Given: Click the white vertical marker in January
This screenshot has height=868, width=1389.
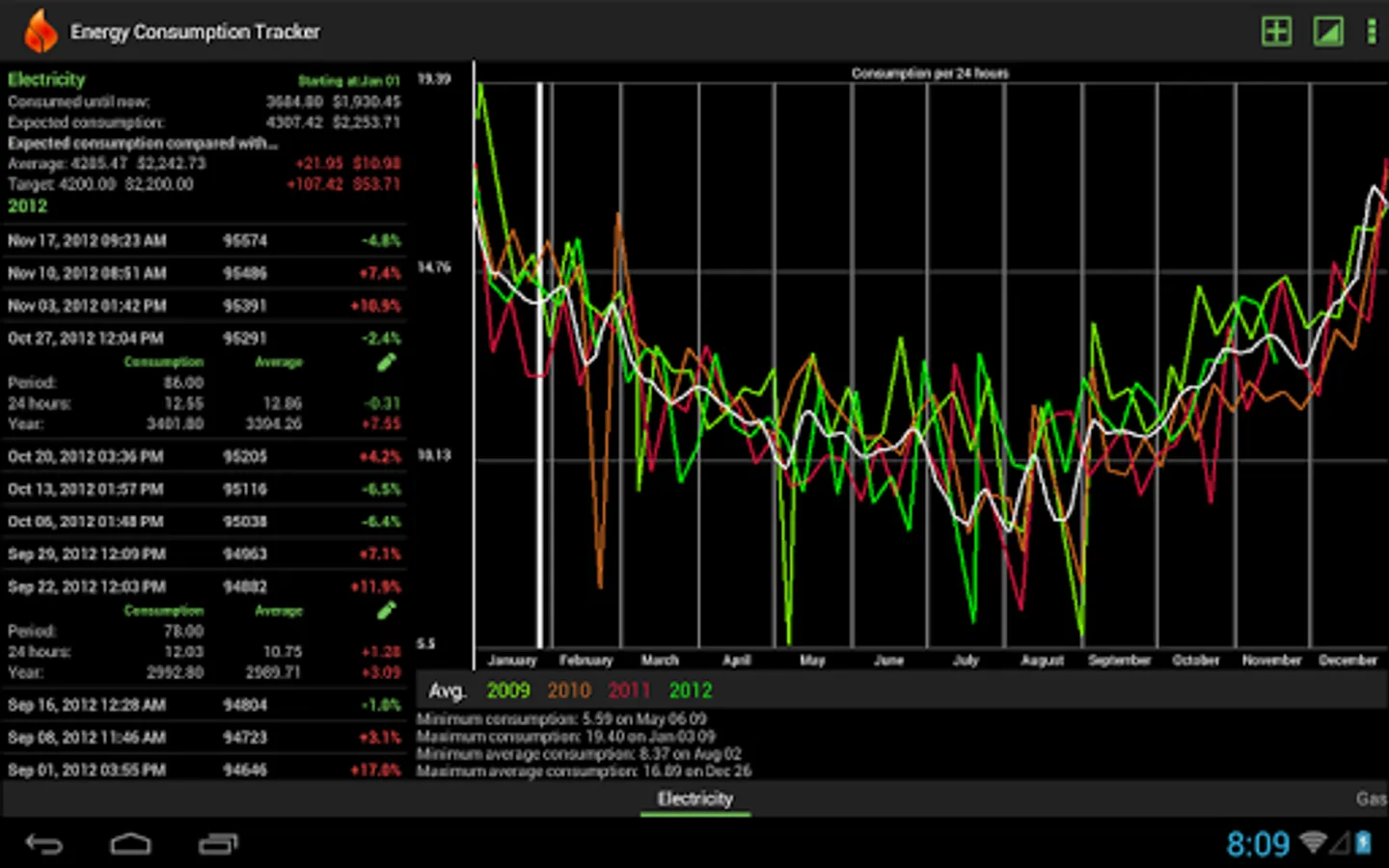Looking at the screenshot, I should tap(539, 366).
